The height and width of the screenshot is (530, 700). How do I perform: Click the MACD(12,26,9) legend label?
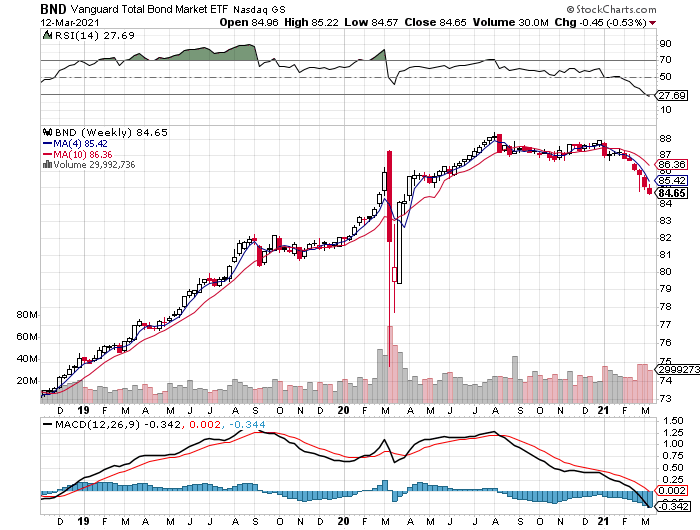(97, 424)
